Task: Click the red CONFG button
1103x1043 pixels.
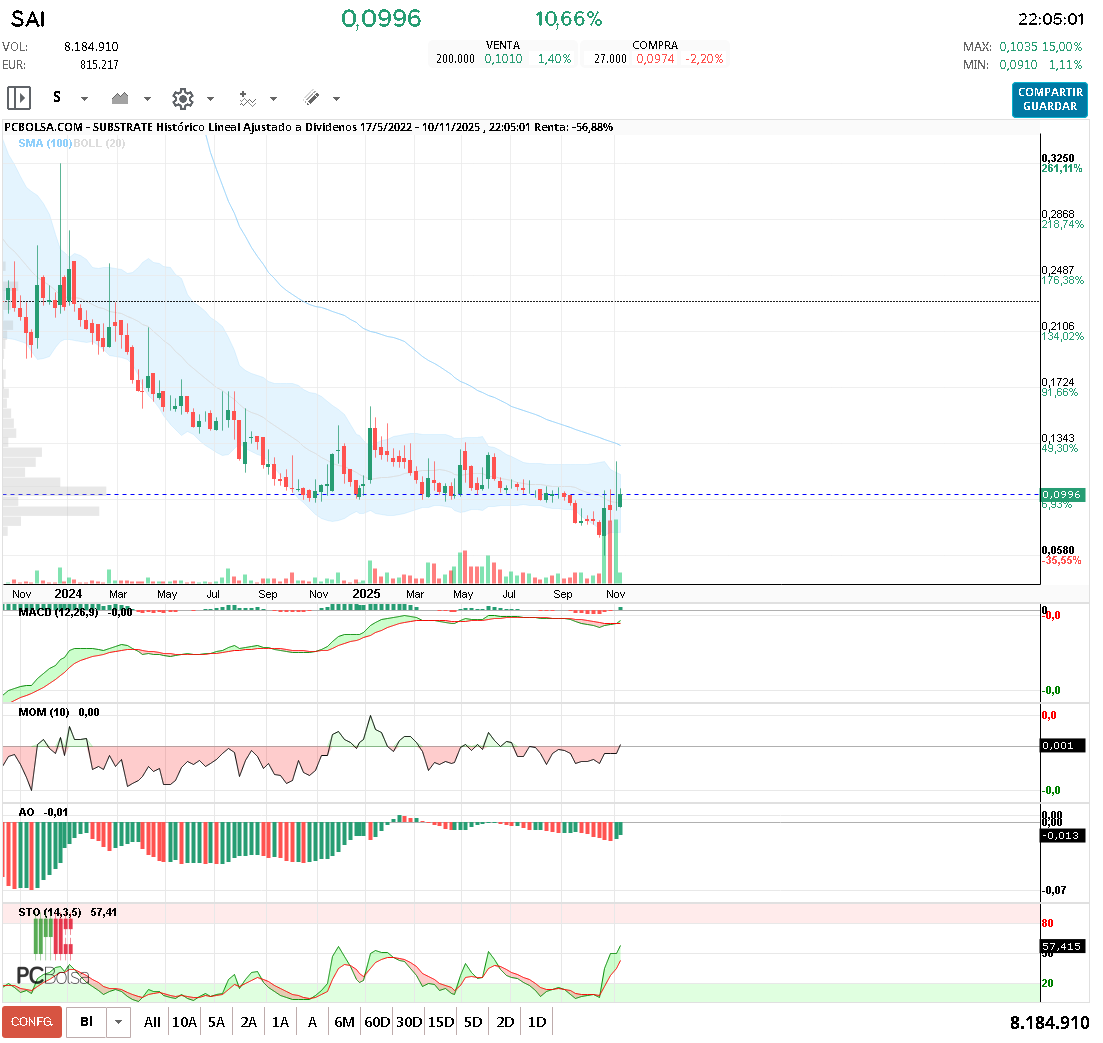Action: tap(32, 1022)
